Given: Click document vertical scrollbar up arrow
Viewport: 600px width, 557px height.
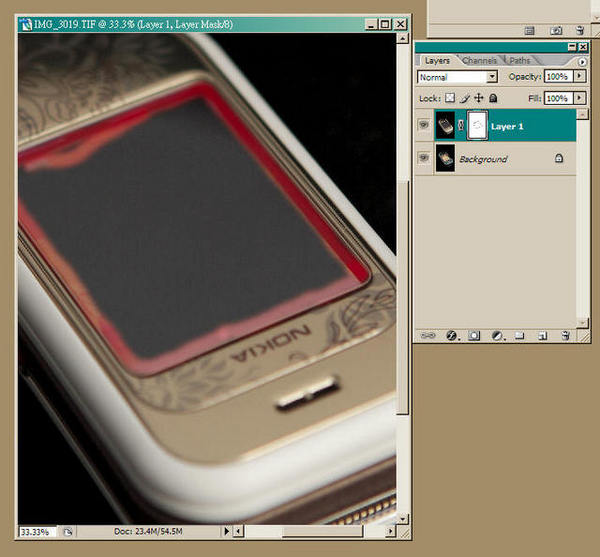Looking at the screenshot, I should click(402, 38).
